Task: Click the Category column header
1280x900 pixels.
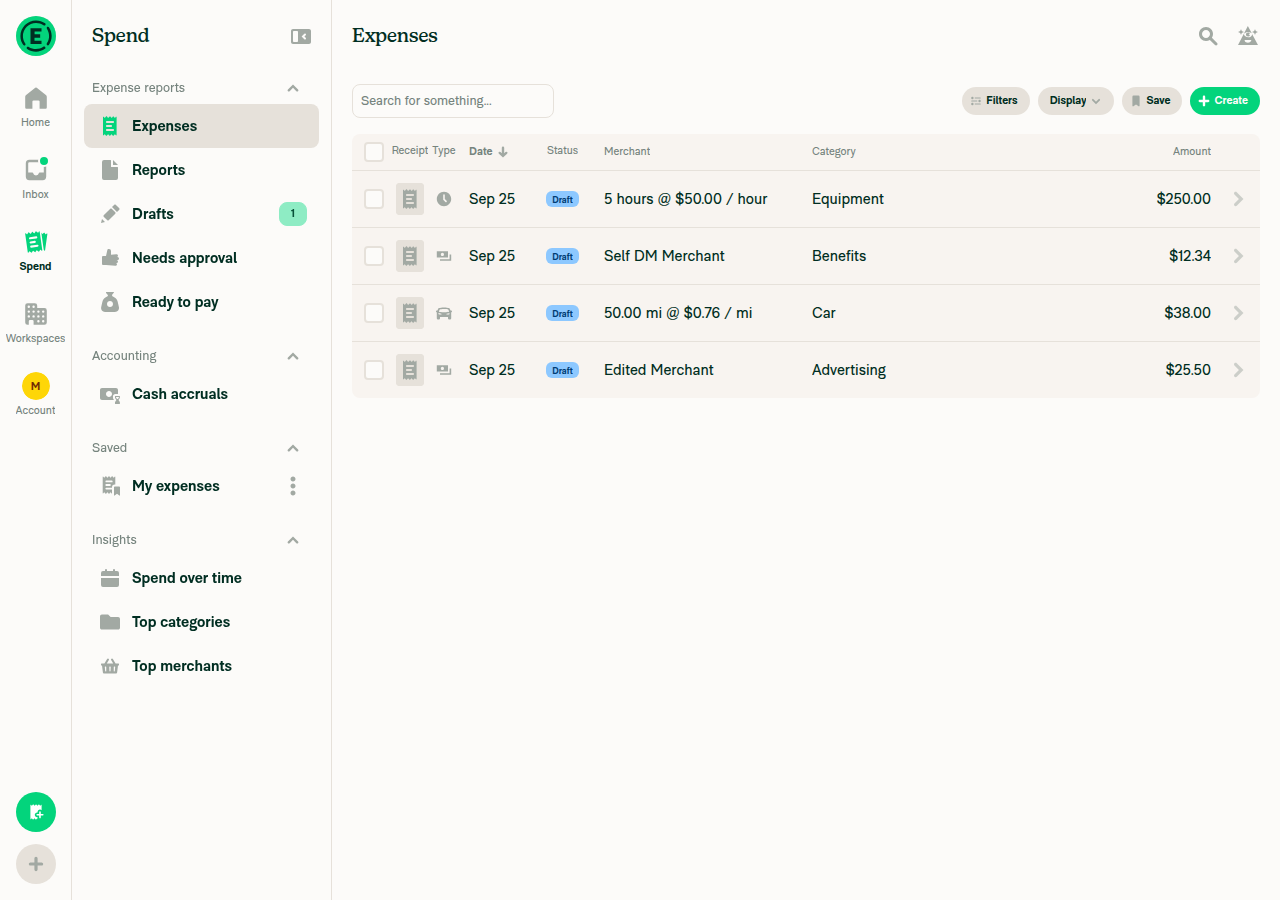Action: (834, 152)
